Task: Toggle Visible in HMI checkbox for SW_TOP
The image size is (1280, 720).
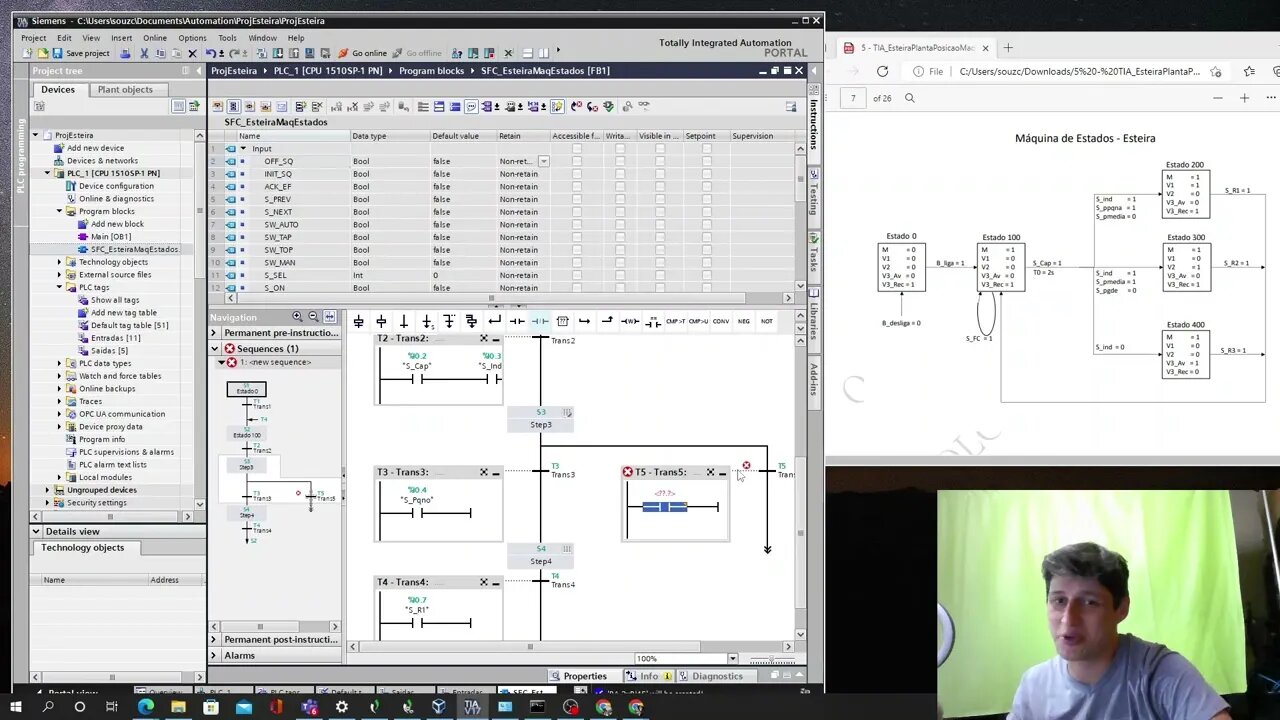Action: 659,250
